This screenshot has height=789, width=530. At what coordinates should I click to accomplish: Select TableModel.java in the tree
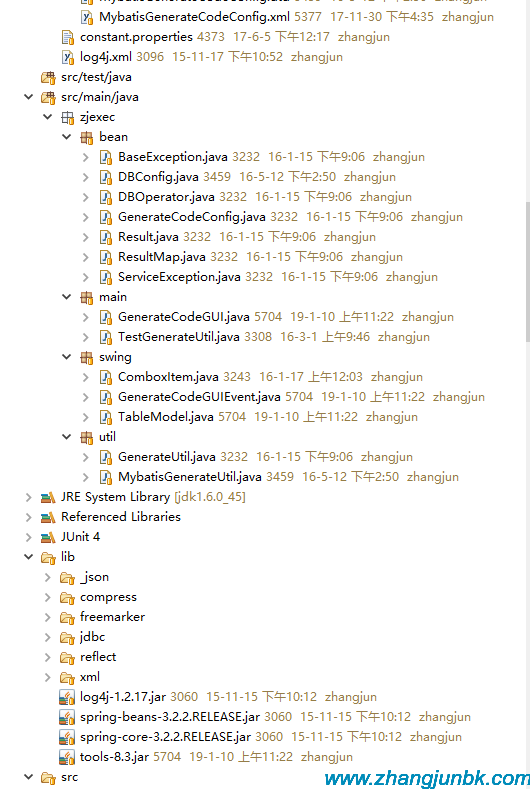166,417
